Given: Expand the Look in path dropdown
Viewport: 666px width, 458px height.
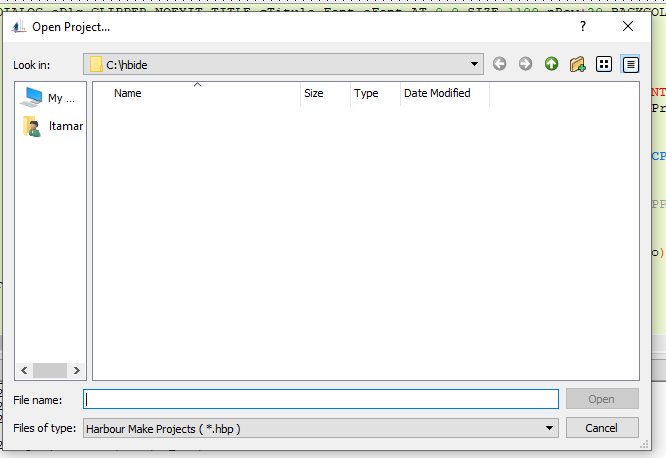Looking at the screenshot, I should pyautogui.click(x=474, y=64).
